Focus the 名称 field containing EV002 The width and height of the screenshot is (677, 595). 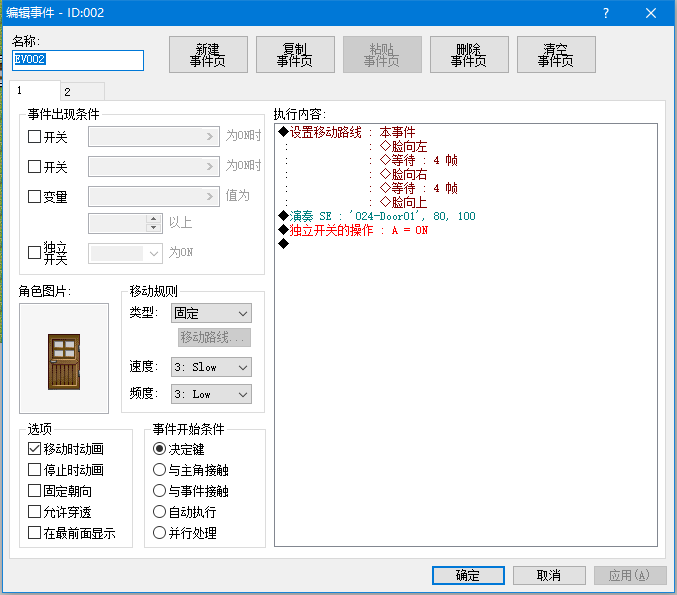78,60
